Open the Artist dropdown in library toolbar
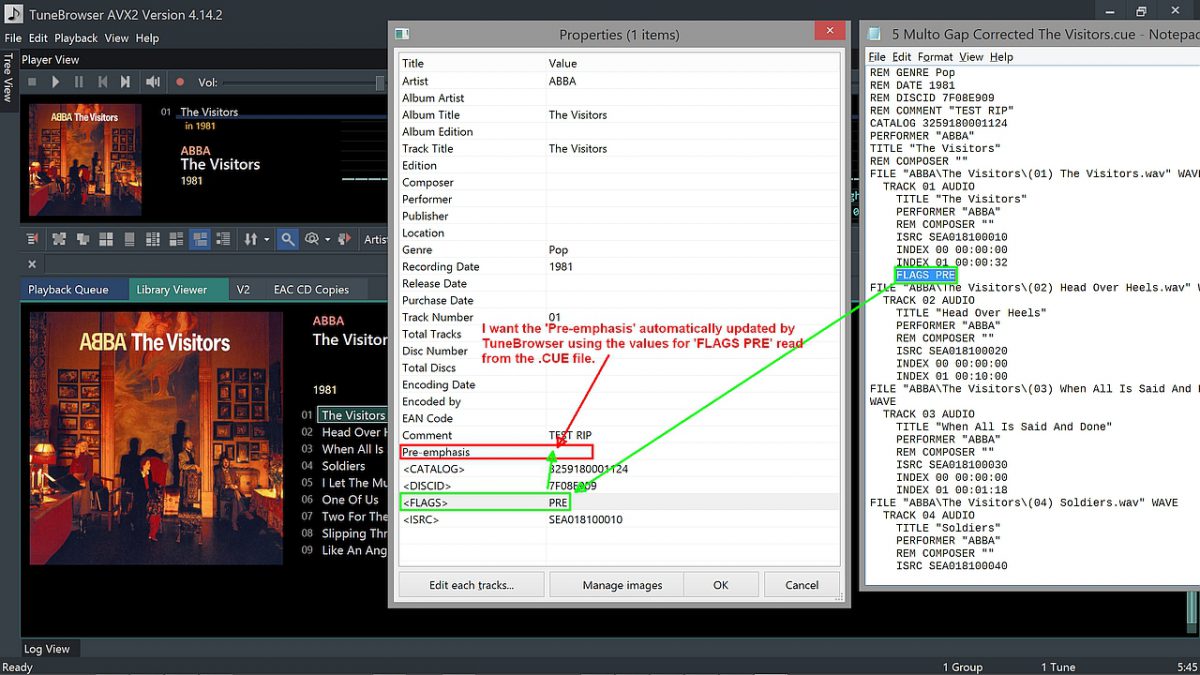 [375, 239]
